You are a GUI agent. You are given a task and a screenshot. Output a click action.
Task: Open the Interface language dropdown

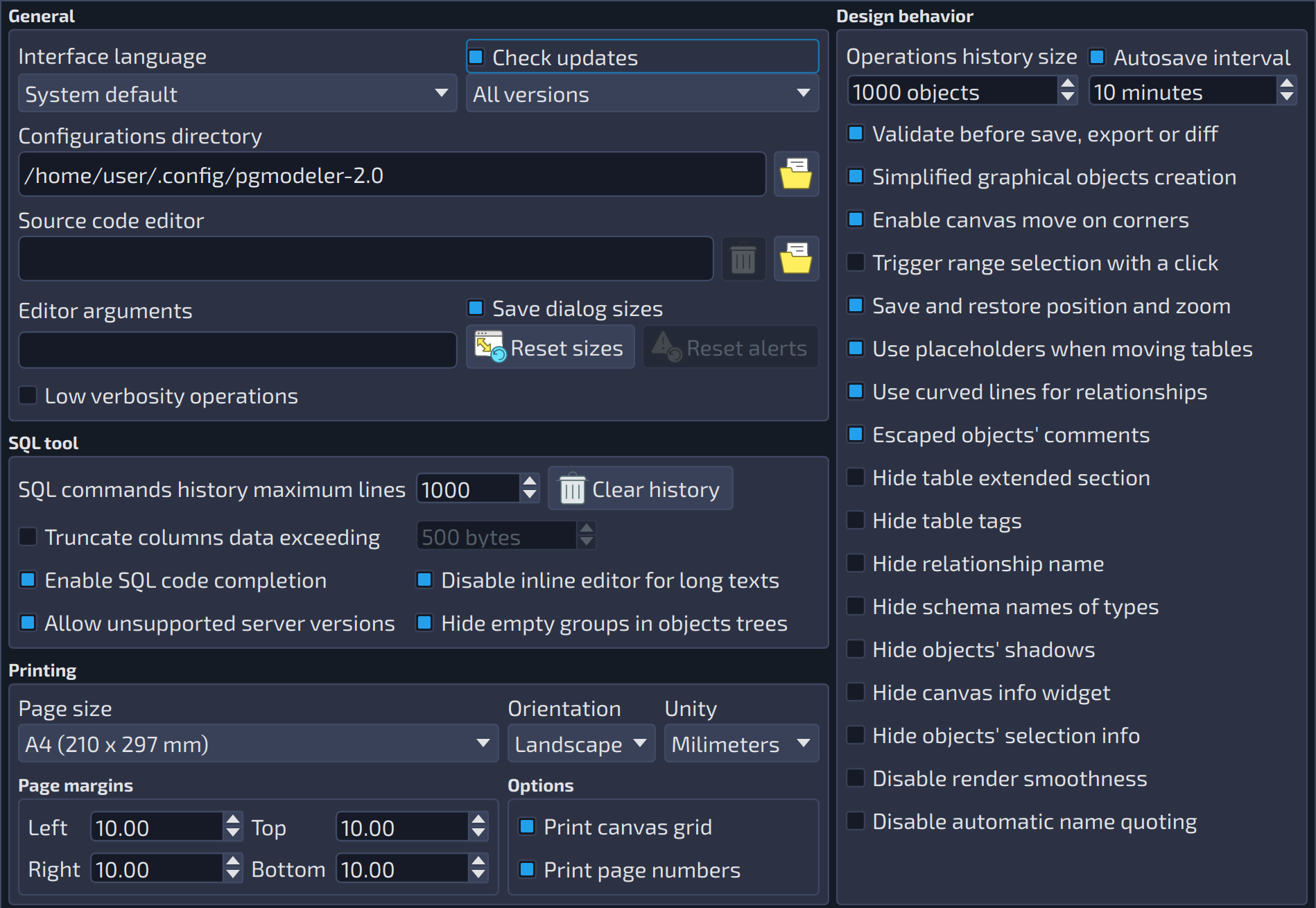click(x=237, y=94)
